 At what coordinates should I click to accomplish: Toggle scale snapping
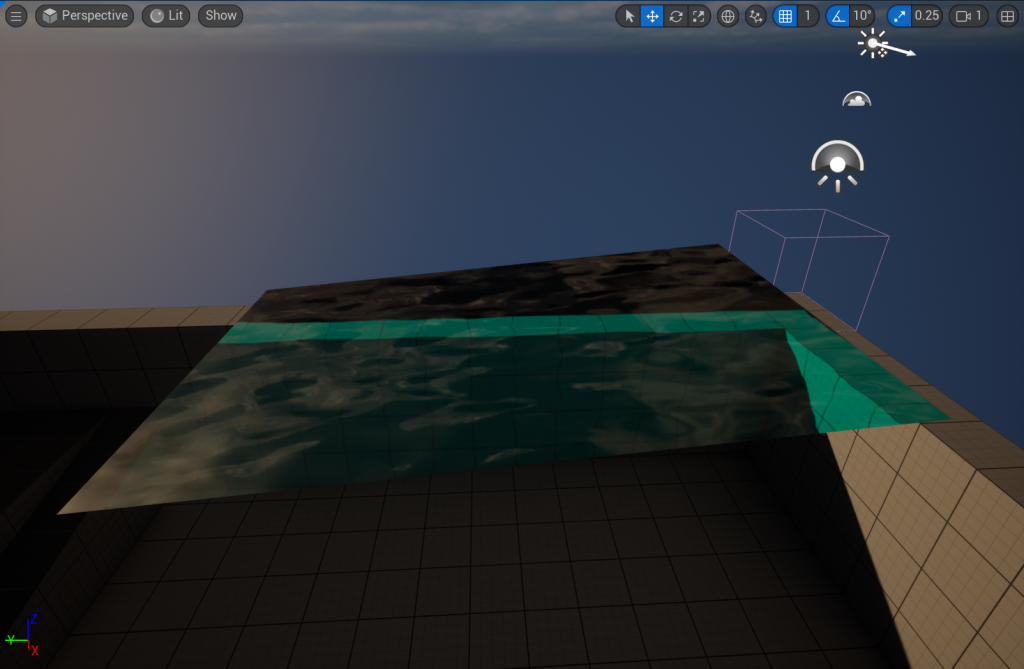[900, 16]
